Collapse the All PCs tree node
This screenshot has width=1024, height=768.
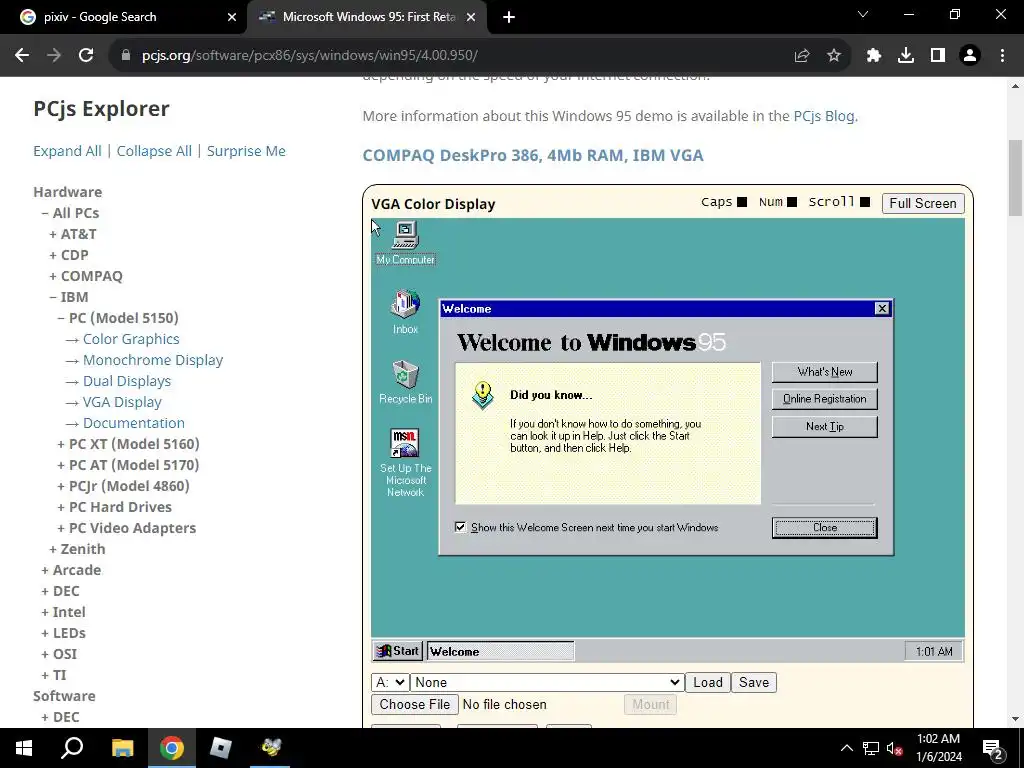71,213
